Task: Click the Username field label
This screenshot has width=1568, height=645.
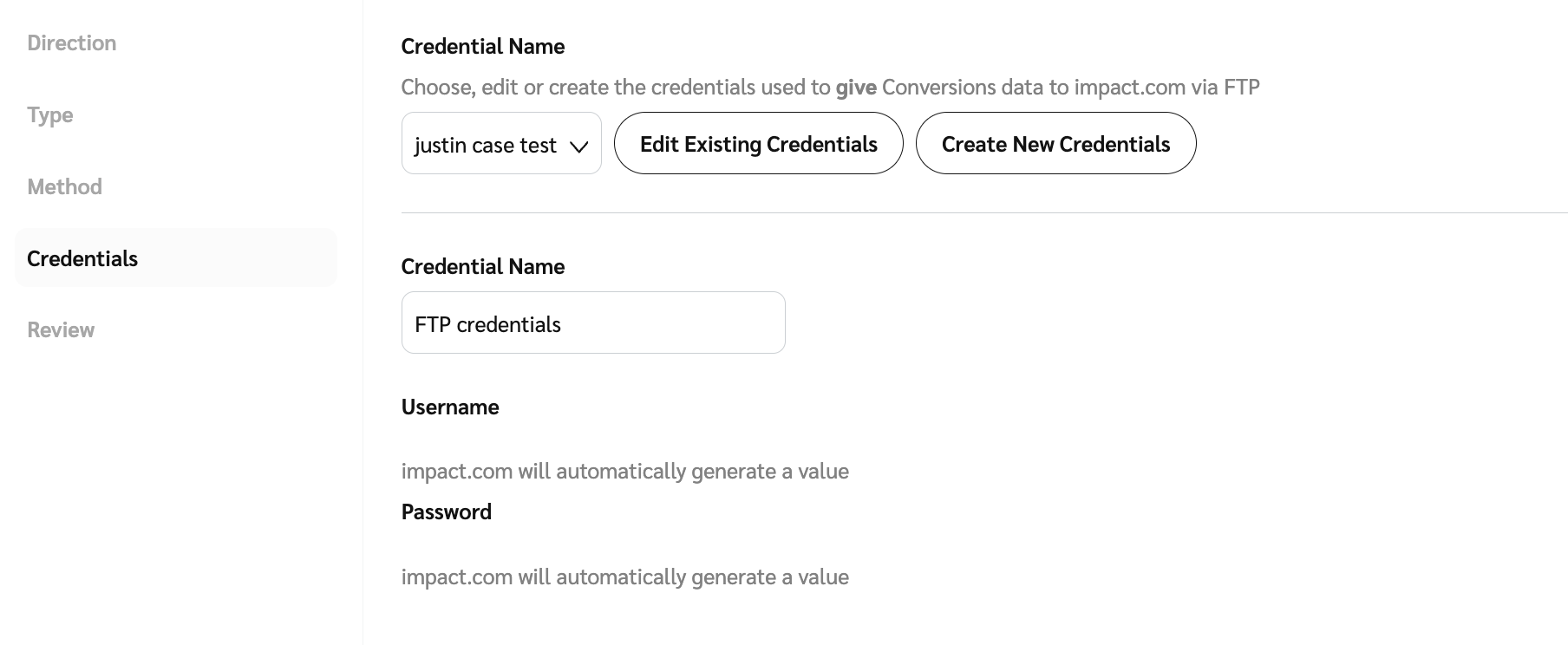Action: tap(449, 407)
